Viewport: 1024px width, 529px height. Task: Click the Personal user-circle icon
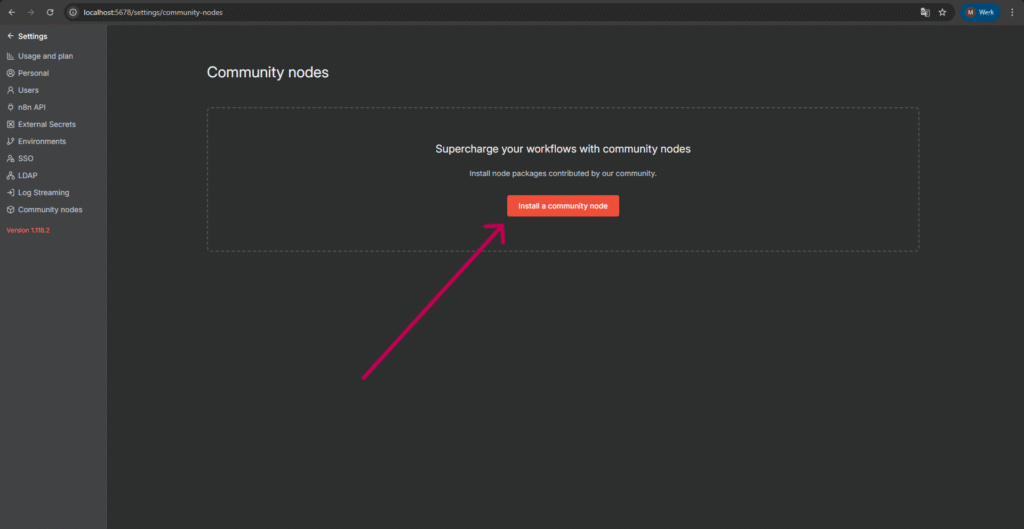[10, 73]
